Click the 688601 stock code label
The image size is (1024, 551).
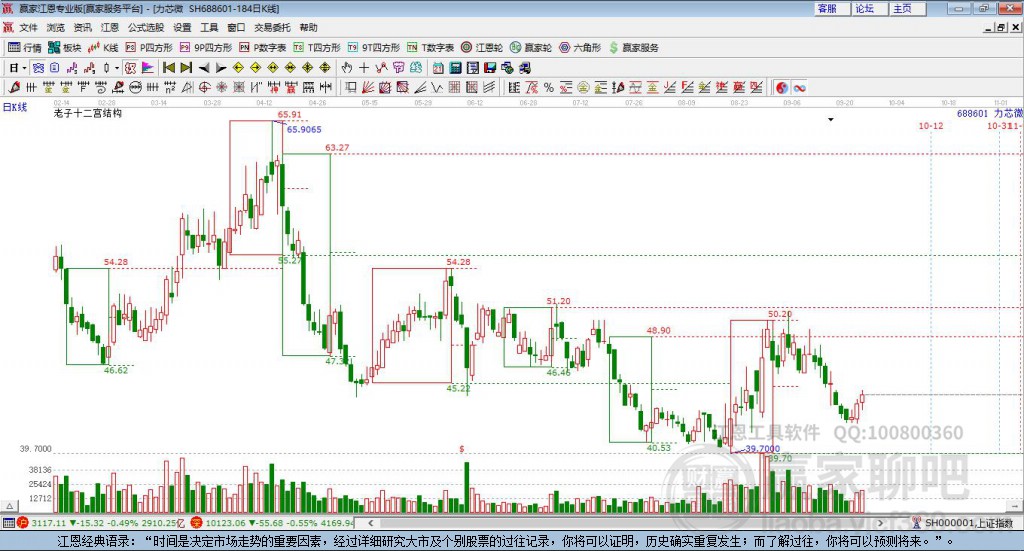pyautogui.click(x=972, y=114)
